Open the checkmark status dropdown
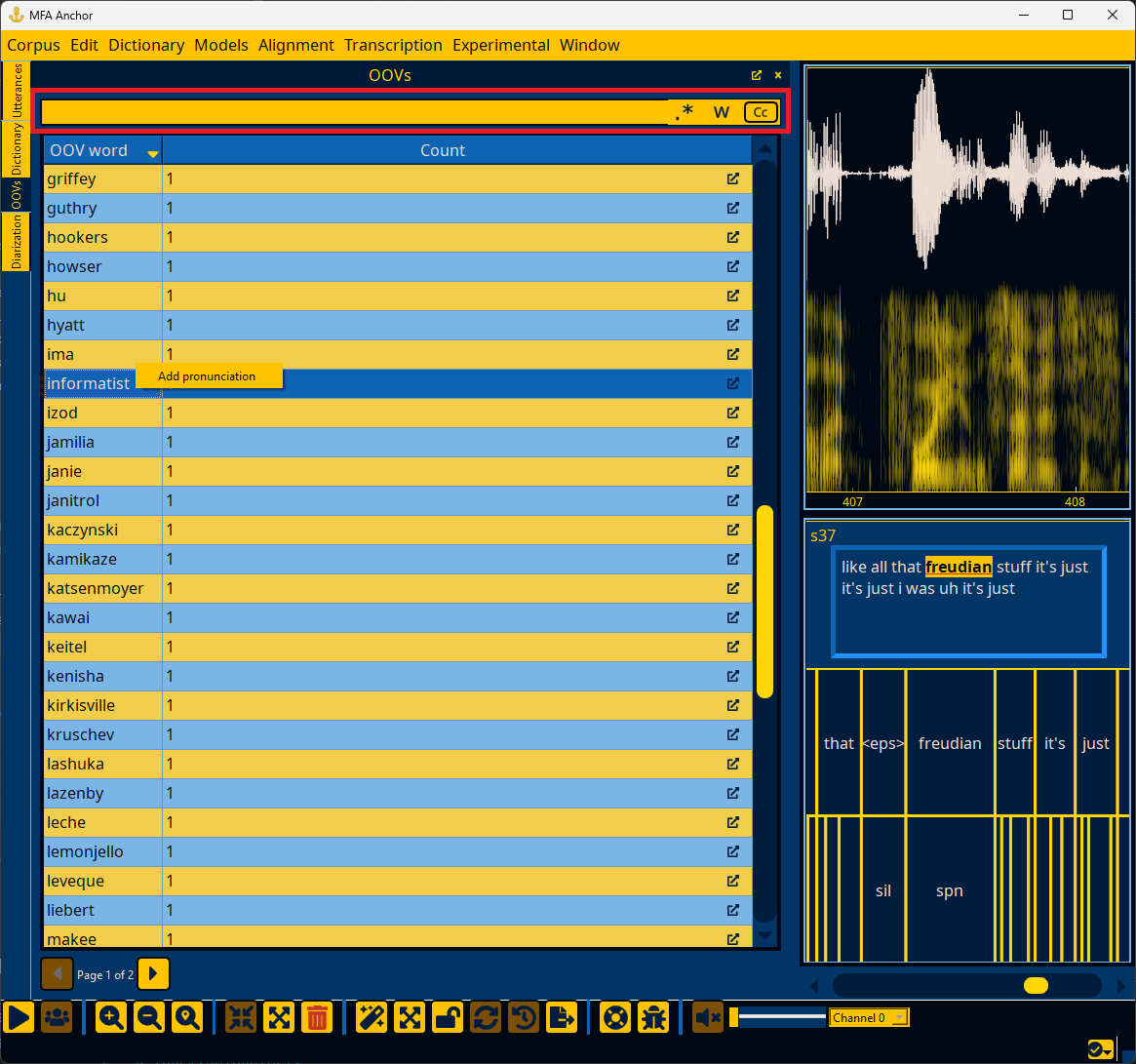The width and height of the screenshot is (1136, 1064). pyautogui.click(x=1101, y=1049)
